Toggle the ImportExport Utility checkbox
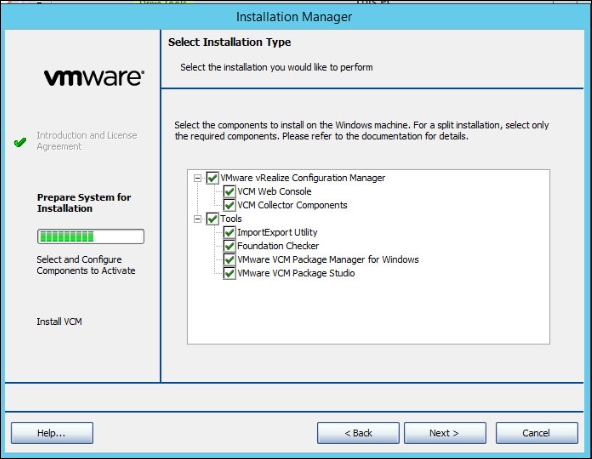The image size is (592, 459). click(x=229, y=232)
